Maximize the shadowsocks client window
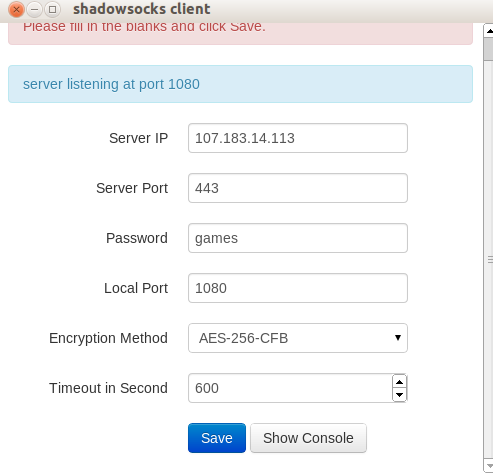The image size is (493, 473). coord(52,9)
